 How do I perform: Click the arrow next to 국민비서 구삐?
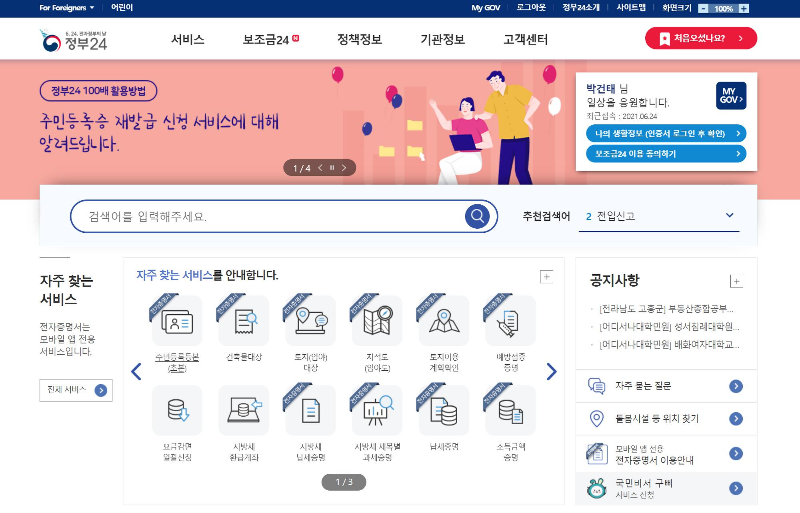736,488
